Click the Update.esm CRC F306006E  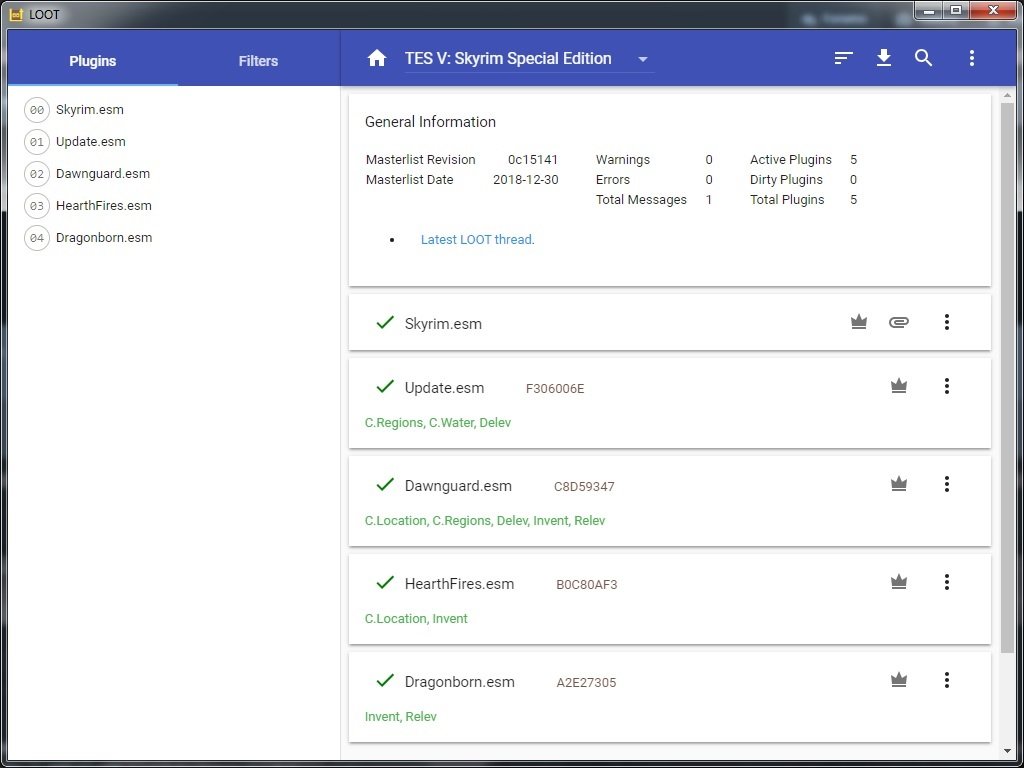point(555,389)
